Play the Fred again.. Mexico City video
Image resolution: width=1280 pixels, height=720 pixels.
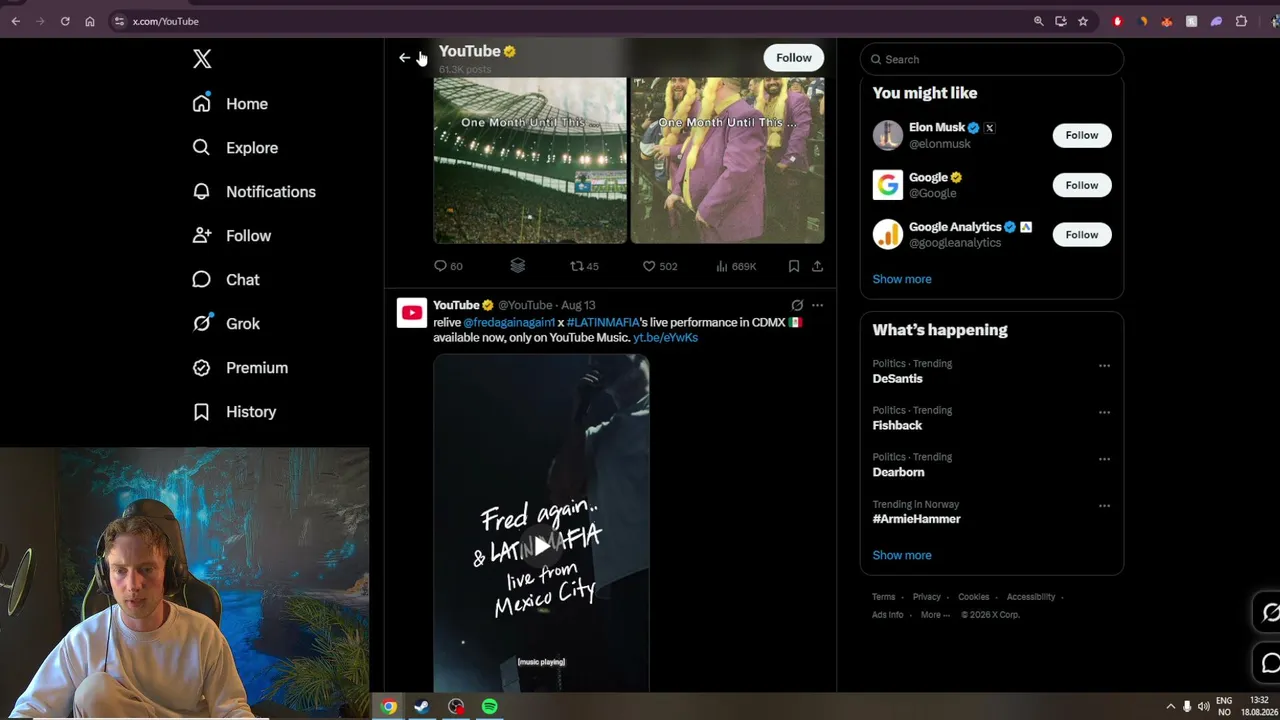click(541, 546)
